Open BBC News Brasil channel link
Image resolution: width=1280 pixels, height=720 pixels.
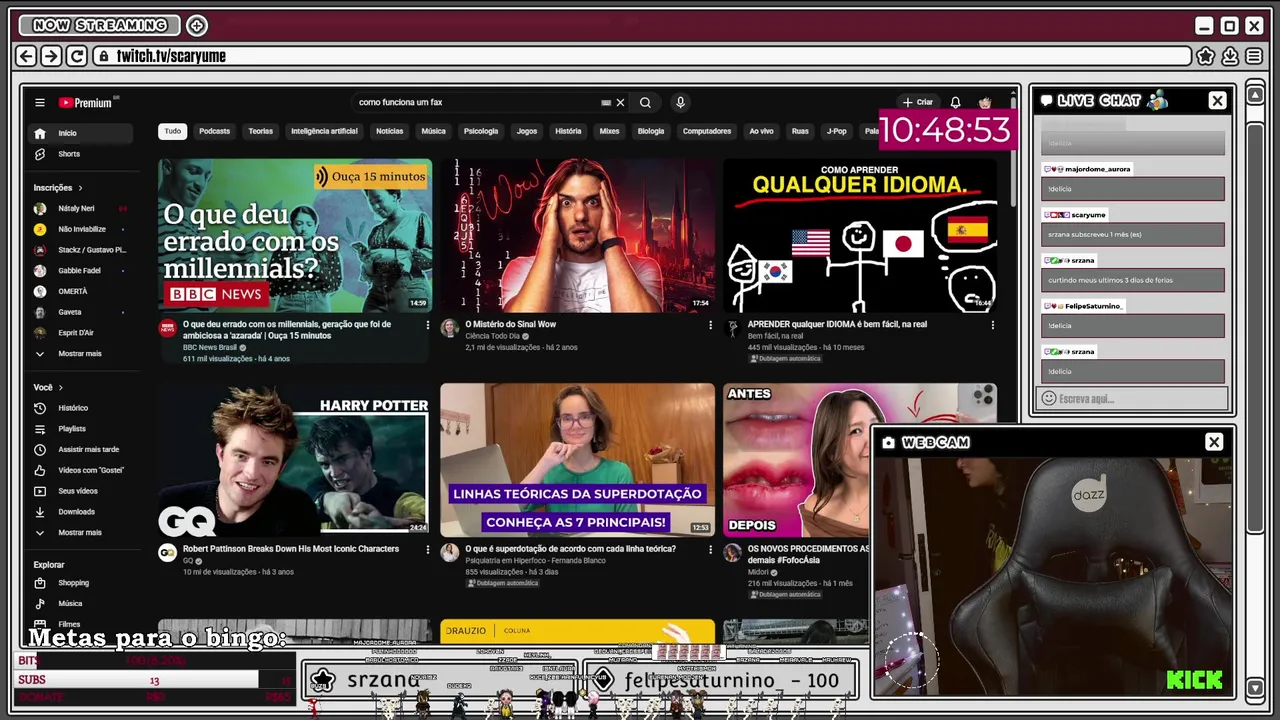tap(210, 348)
